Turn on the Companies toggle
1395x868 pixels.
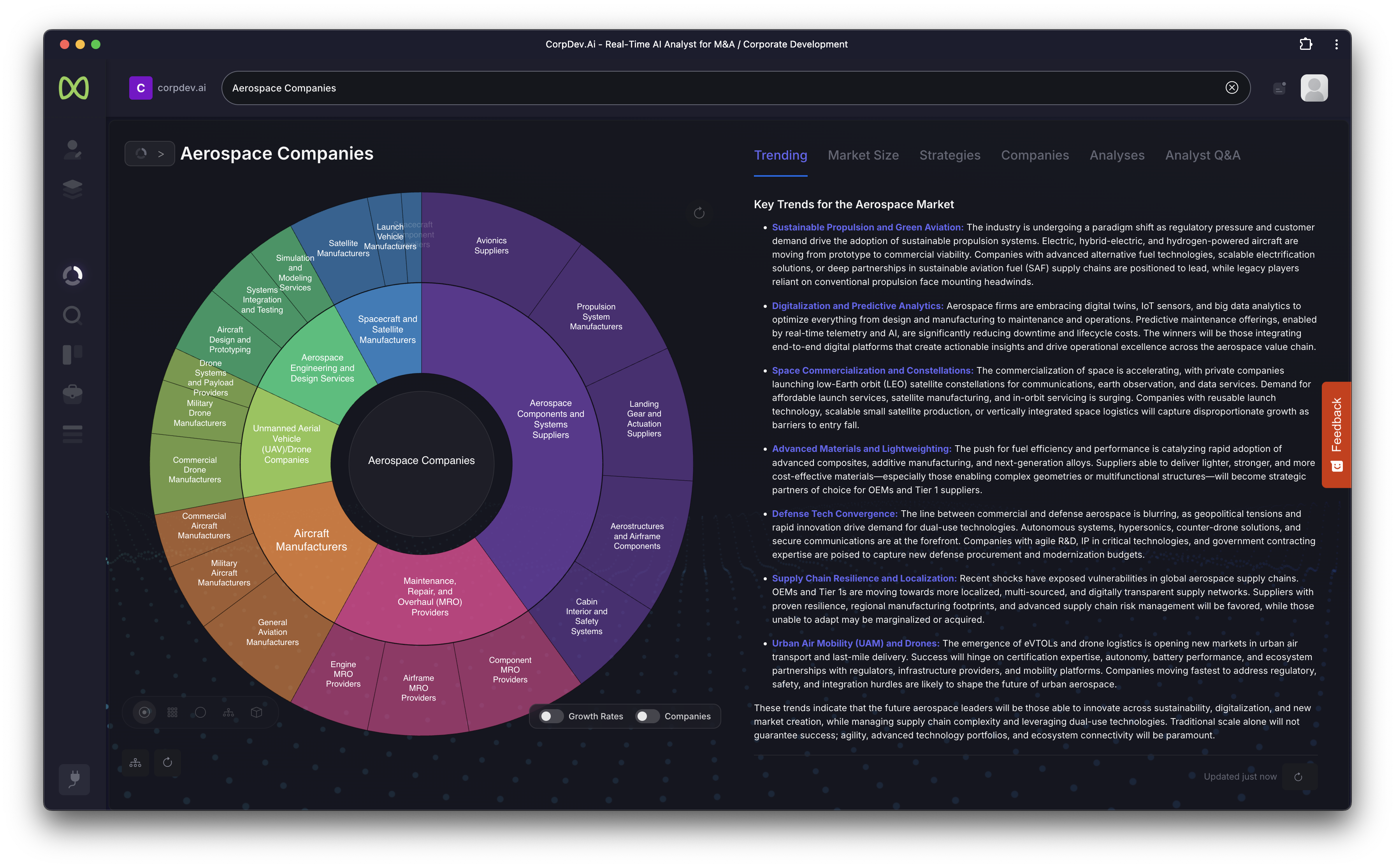tap(647, 717)
